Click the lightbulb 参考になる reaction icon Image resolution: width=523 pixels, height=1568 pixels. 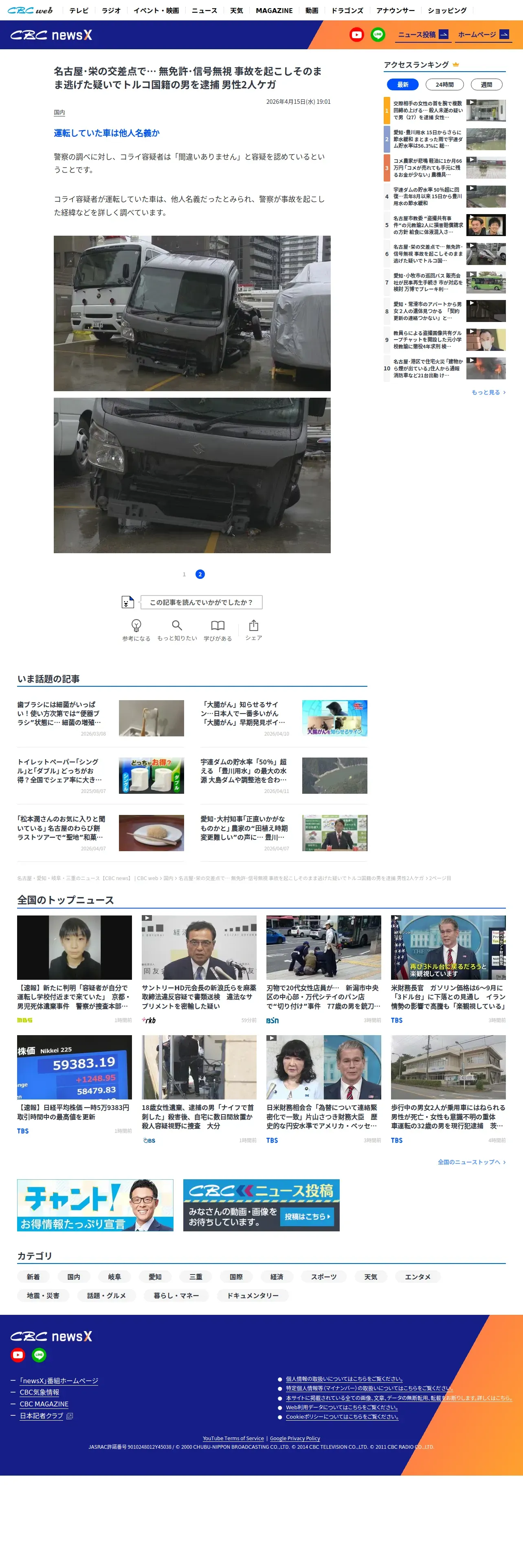[136, 625]
